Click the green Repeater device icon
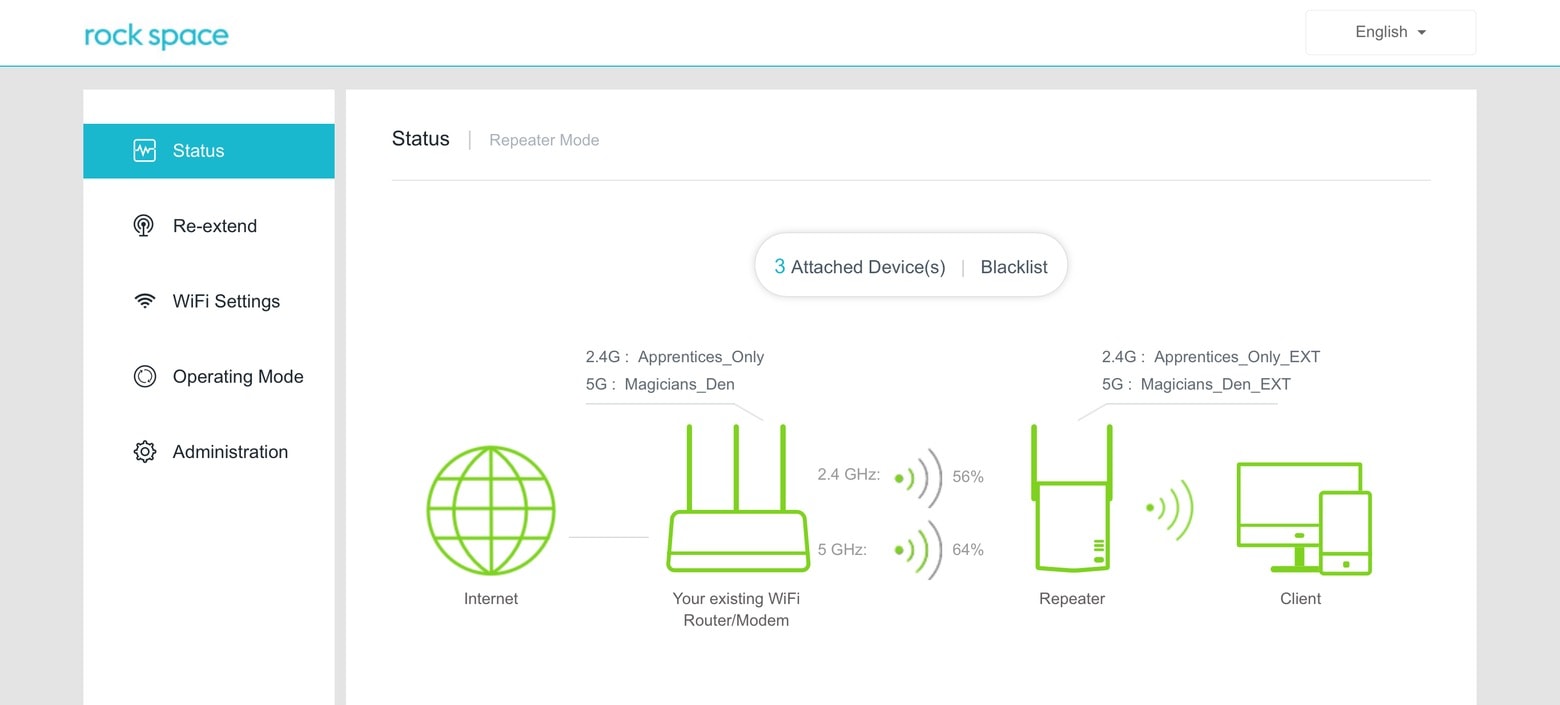1560x705 pixels. (x=1072, y=500)
